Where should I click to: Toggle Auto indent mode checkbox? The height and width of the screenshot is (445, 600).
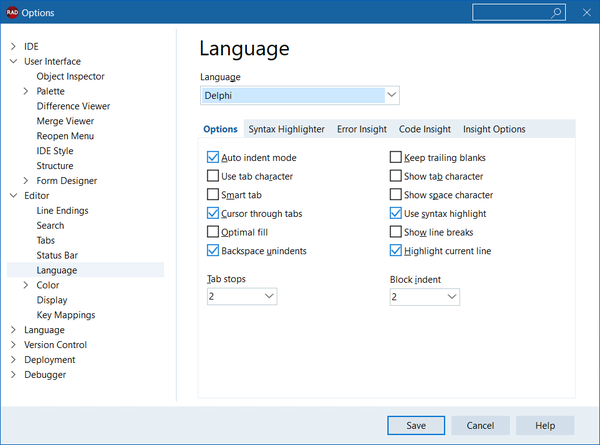coord(213,157)
